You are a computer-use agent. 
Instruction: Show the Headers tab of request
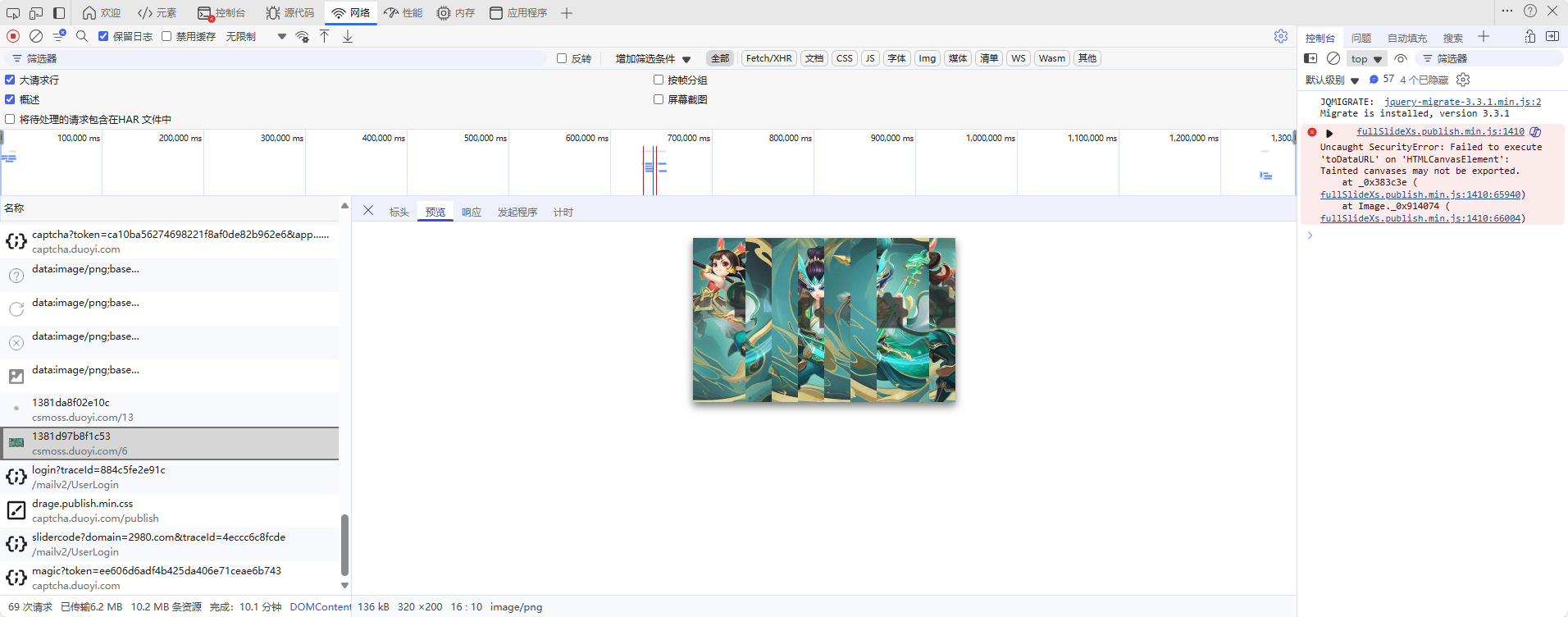click(399, 212)
